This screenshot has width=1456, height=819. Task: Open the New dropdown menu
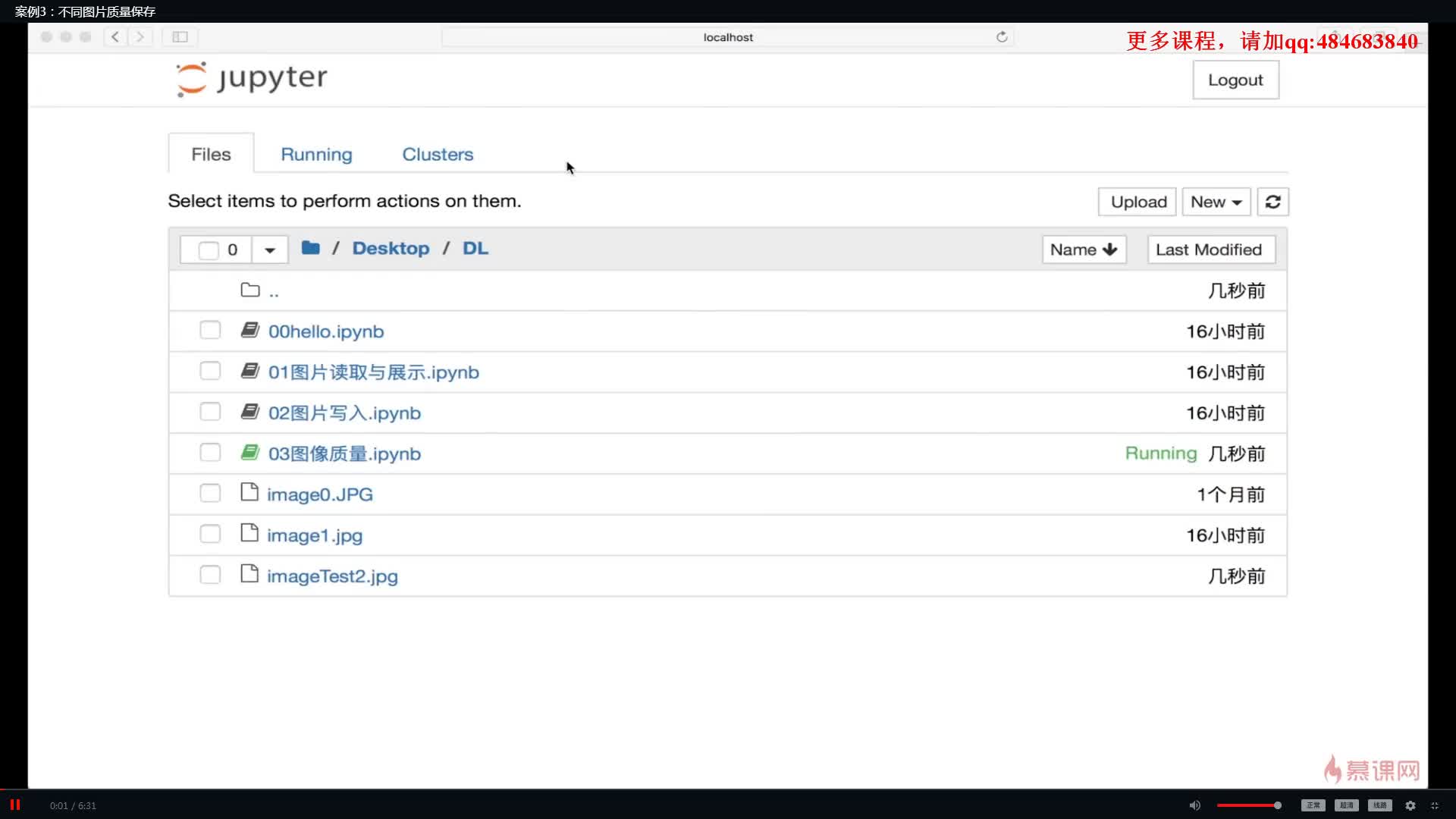[1216, 202]
